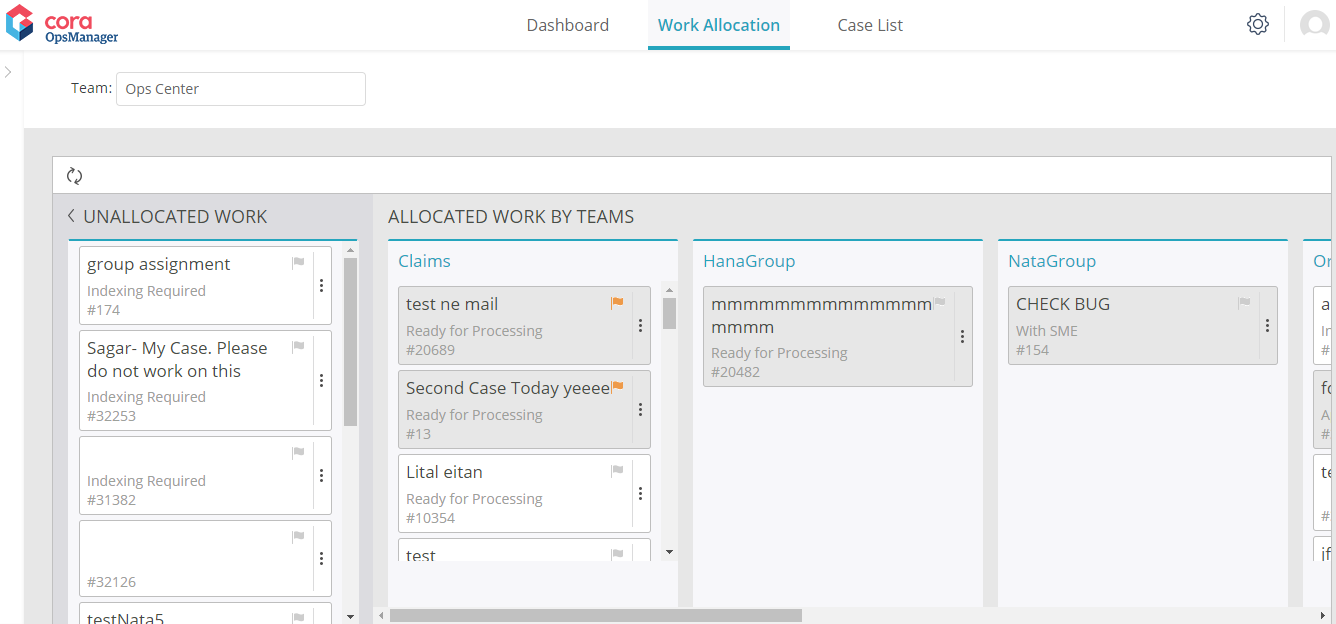Toggle flag on case #31382
The image size is (1336, 624).
coord(298,453)
